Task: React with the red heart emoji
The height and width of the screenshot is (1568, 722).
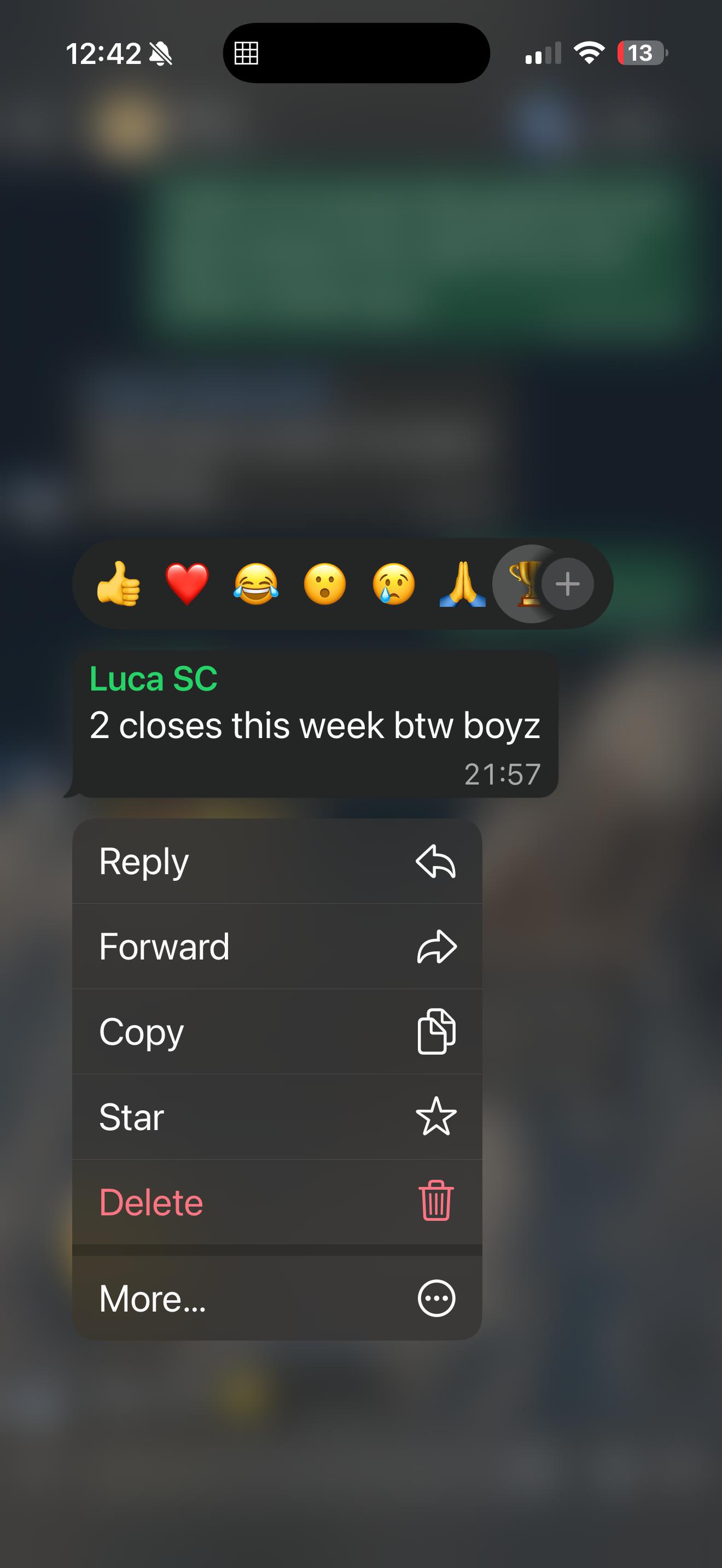Action: click(x=187, y=583)
